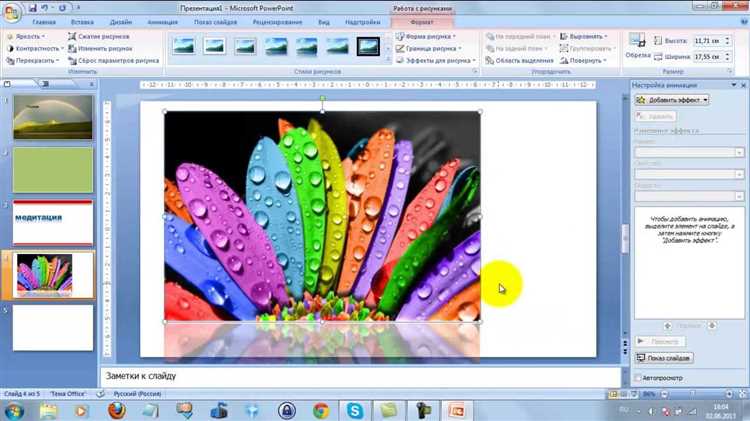This screenshot has height=421, width=750.
Task: Apply the first picture style thumbnail
Action: pyautogui.click(x=184, y=46)
